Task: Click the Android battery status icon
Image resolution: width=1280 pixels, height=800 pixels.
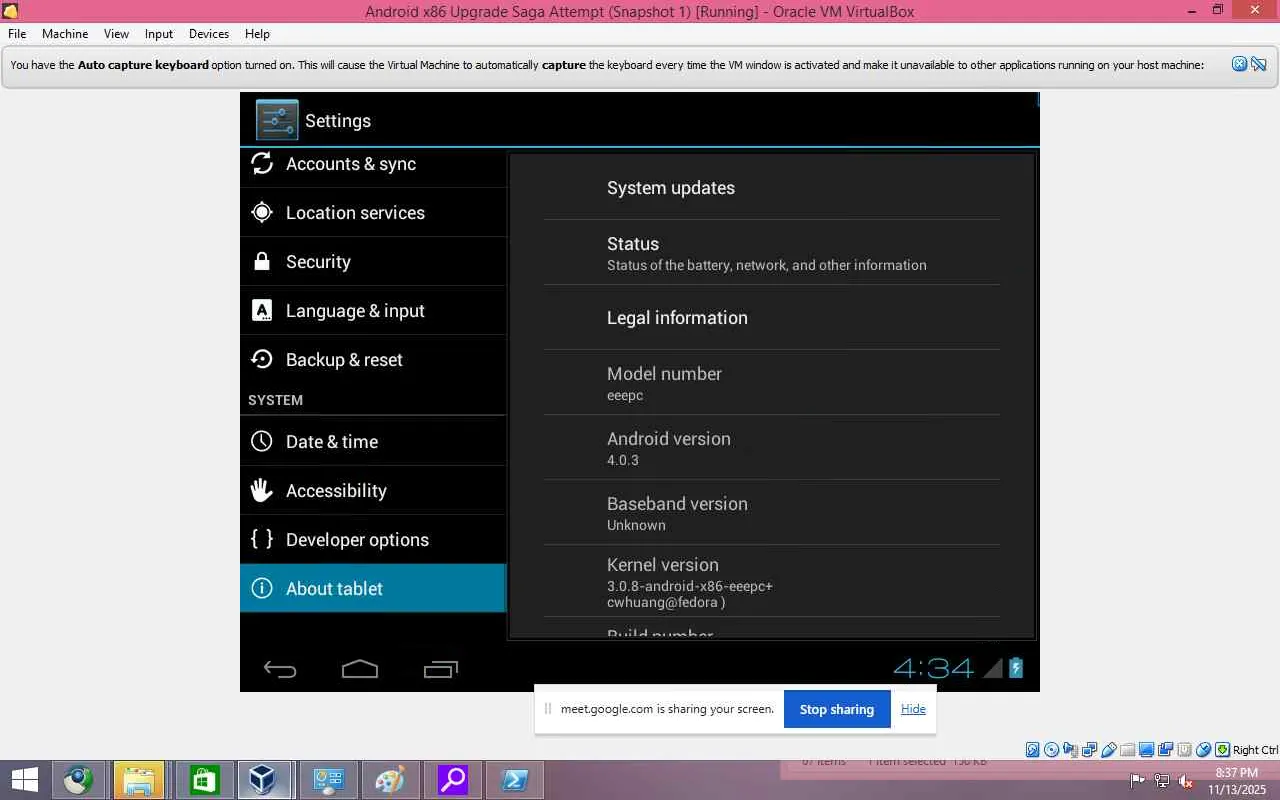Action: pos(1016,668)
